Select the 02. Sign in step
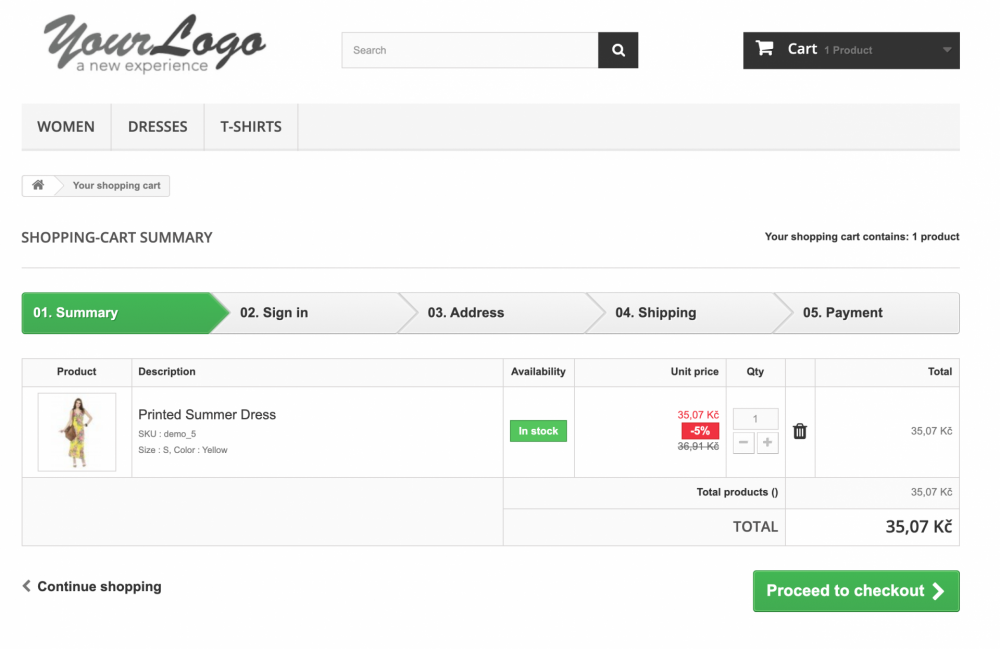The width and height of the screenshot is (1000, 649). click(300, 313)
